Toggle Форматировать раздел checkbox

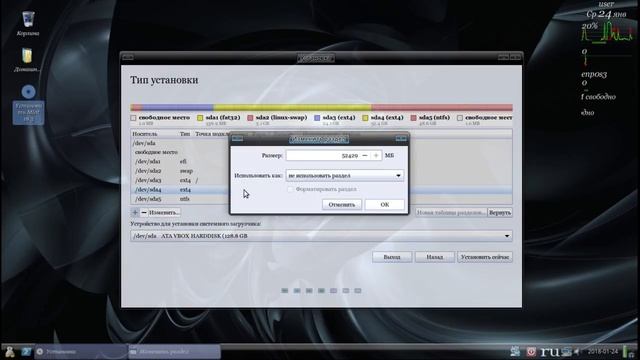(x=290, y=189)
